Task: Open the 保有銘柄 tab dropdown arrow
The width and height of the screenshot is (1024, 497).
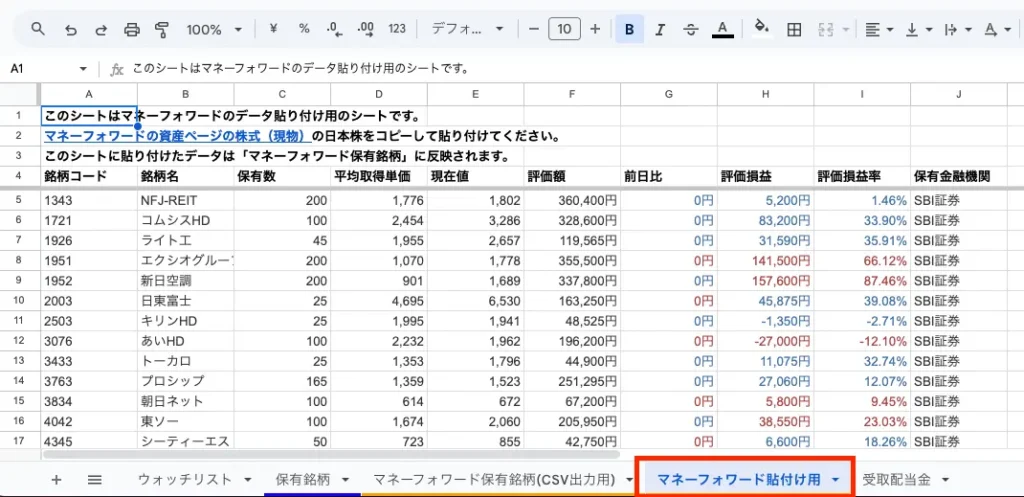Action: point(345,480)
